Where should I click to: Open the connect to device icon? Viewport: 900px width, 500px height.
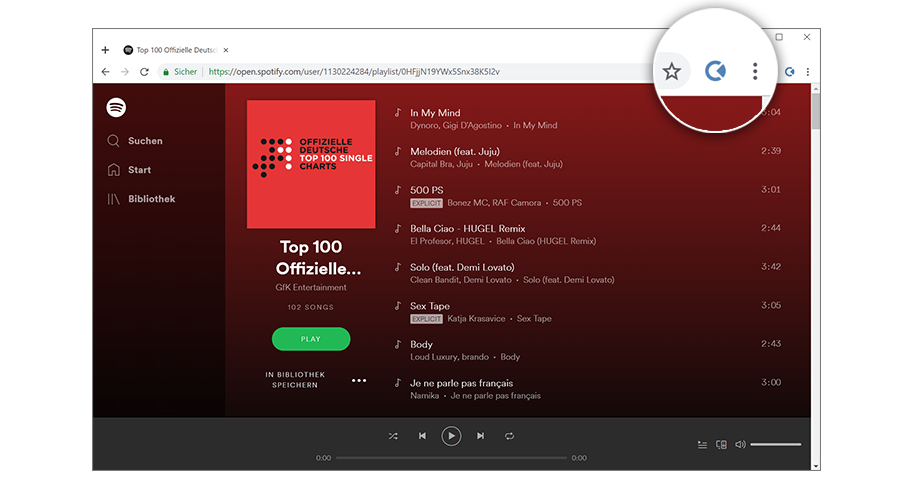(721, 444)
